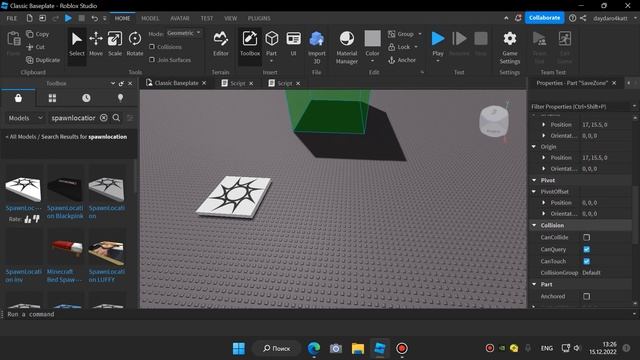Launch Import 3D

(x=317, y=47)
